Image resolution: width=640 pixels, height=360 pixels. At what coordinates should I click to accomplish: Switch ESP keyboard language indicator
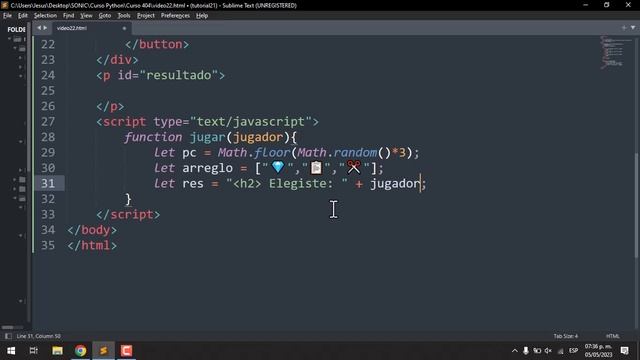pyautogui.click(x=573, y=351)
